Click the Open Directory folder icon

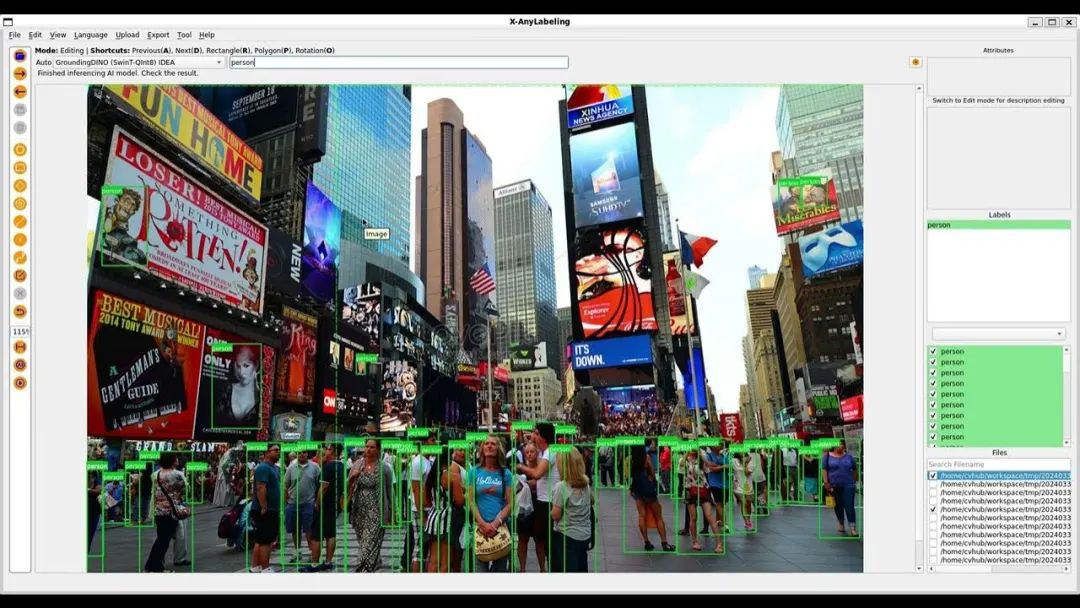(20, 56)
